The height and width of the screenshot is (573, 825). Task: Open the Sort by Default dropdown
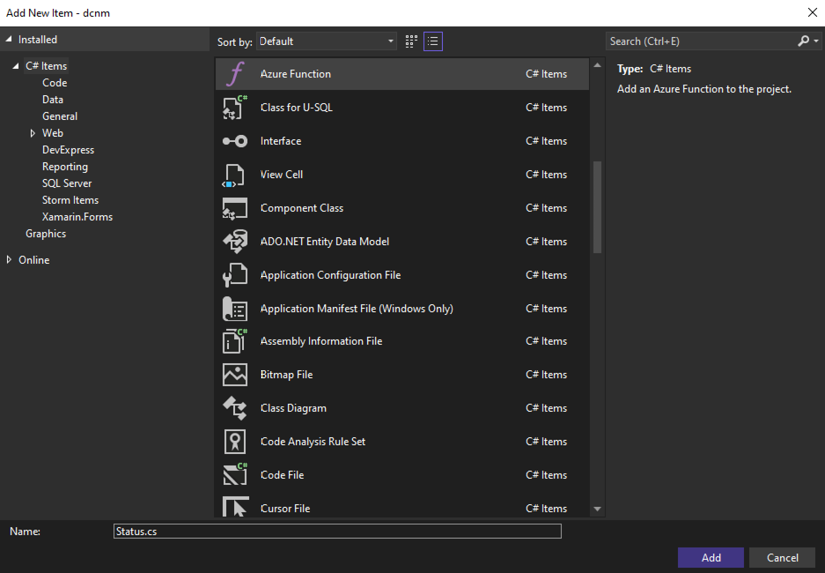coord(326,42)
